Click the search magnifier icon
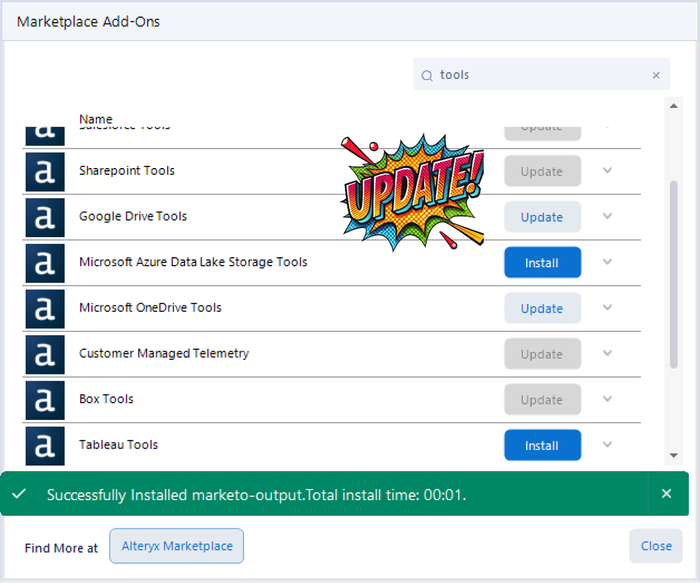Viewport: 700px width, 583px height. pos(427,75)
